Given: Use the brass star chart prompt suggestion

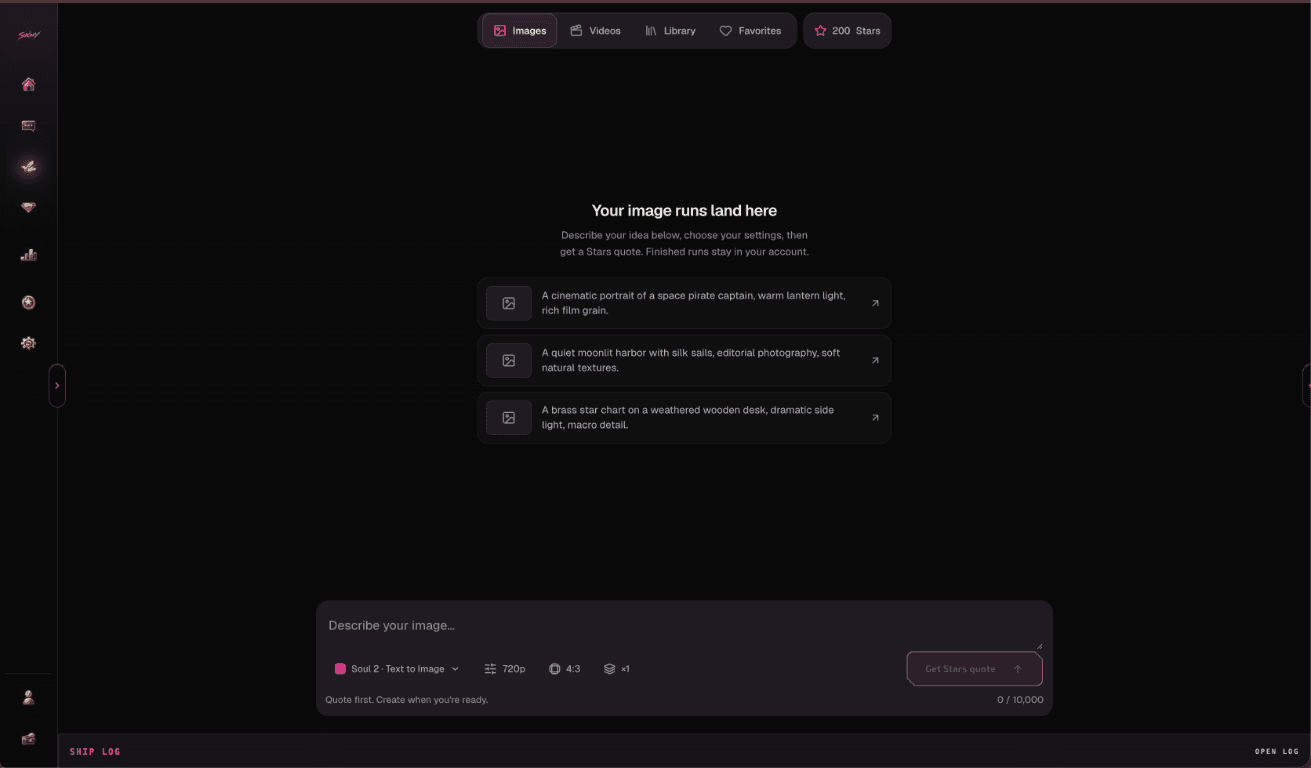Looking at the screenshot, I should click(x=684, y=417).
